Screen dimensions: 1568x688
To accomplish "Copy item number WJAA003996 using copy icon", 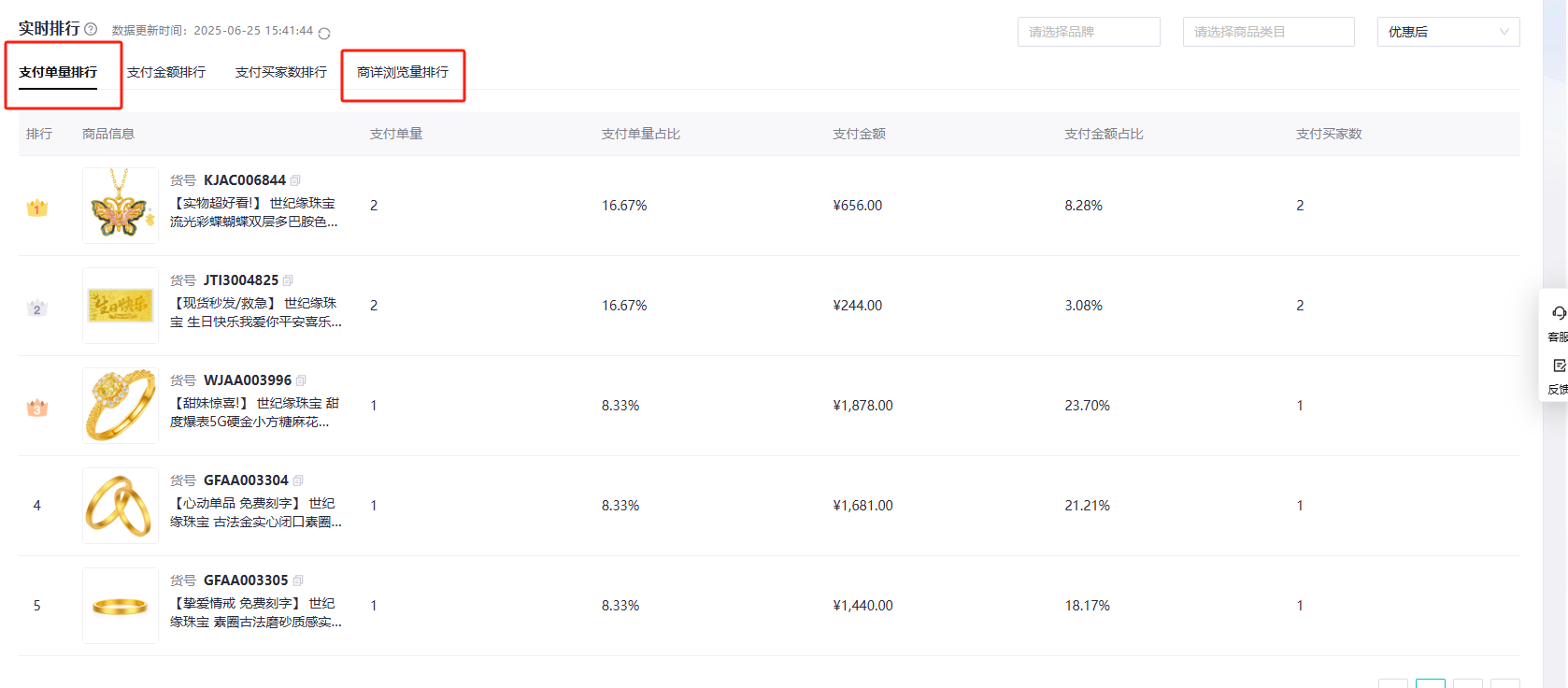I will pyautogui.click(x=301, y=380).
